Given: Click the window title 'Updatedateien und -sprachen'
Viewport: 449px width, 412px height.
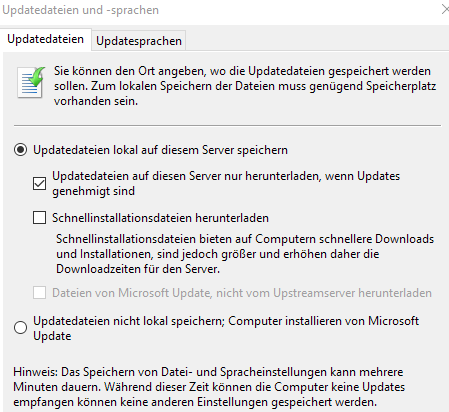Looking at the screenshot, I should click(80, 10).
